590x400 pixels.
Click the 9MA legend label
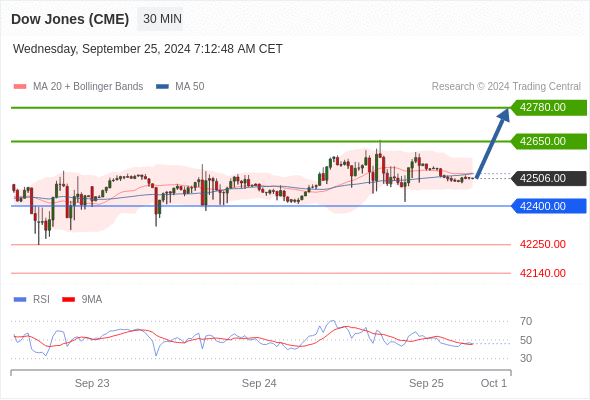(x=92, y=300)
